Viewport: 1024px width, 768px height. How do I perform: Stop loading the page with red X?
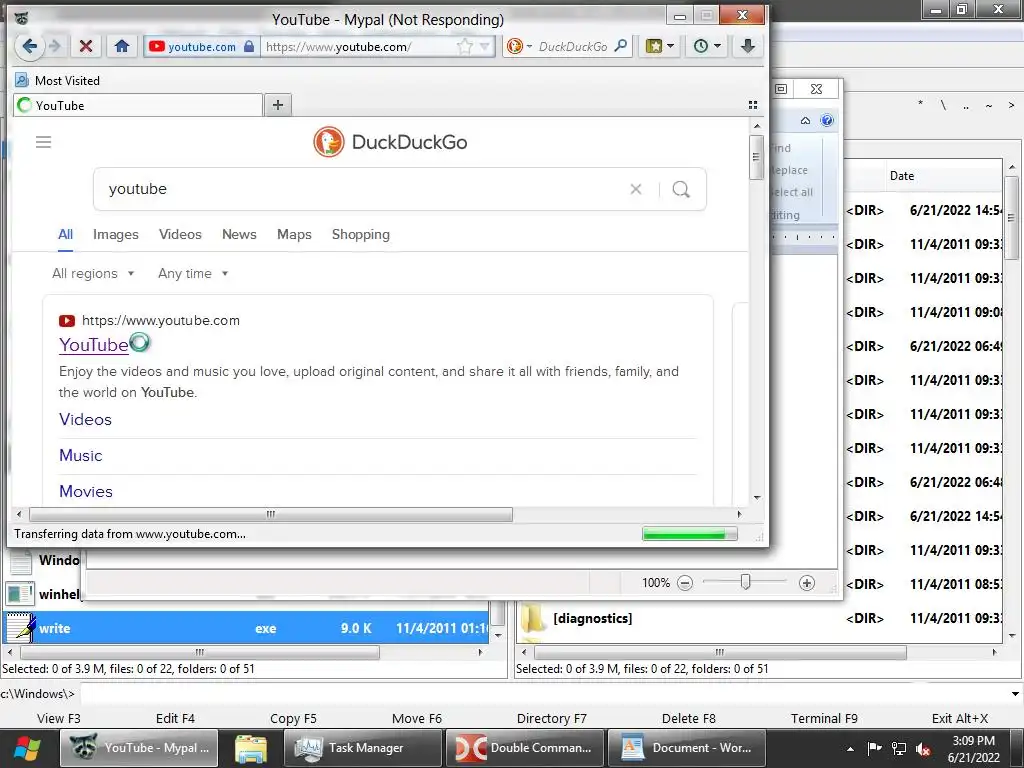86,46
